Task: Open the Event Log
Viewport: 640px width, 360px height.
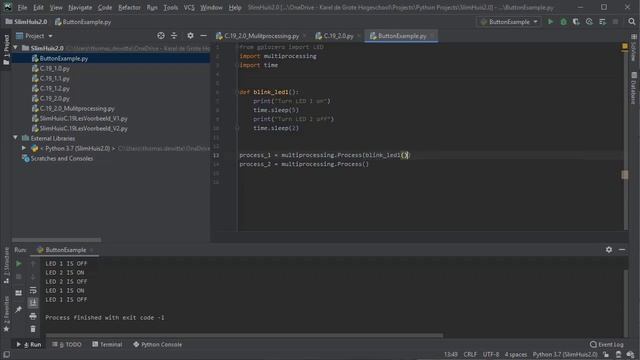Action: pyautogui.click(x=607, y=344)
